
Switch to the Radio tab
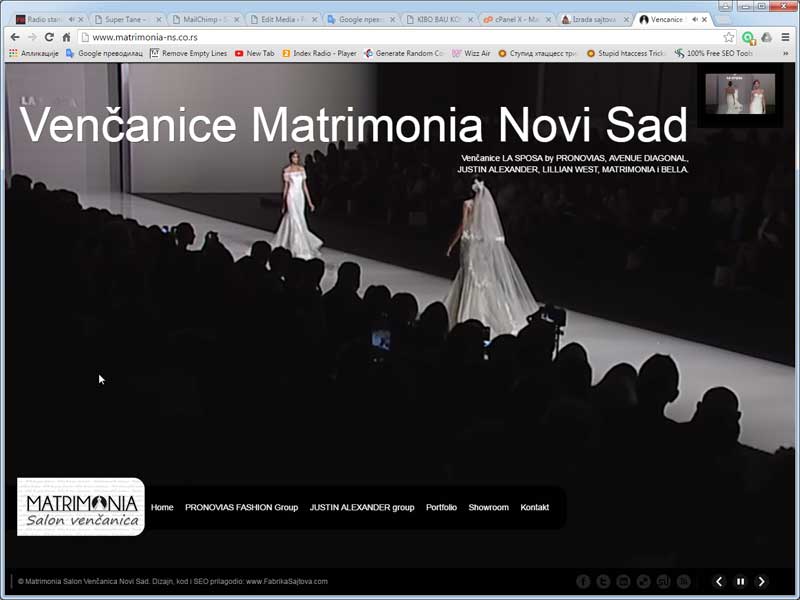point(43,19)
